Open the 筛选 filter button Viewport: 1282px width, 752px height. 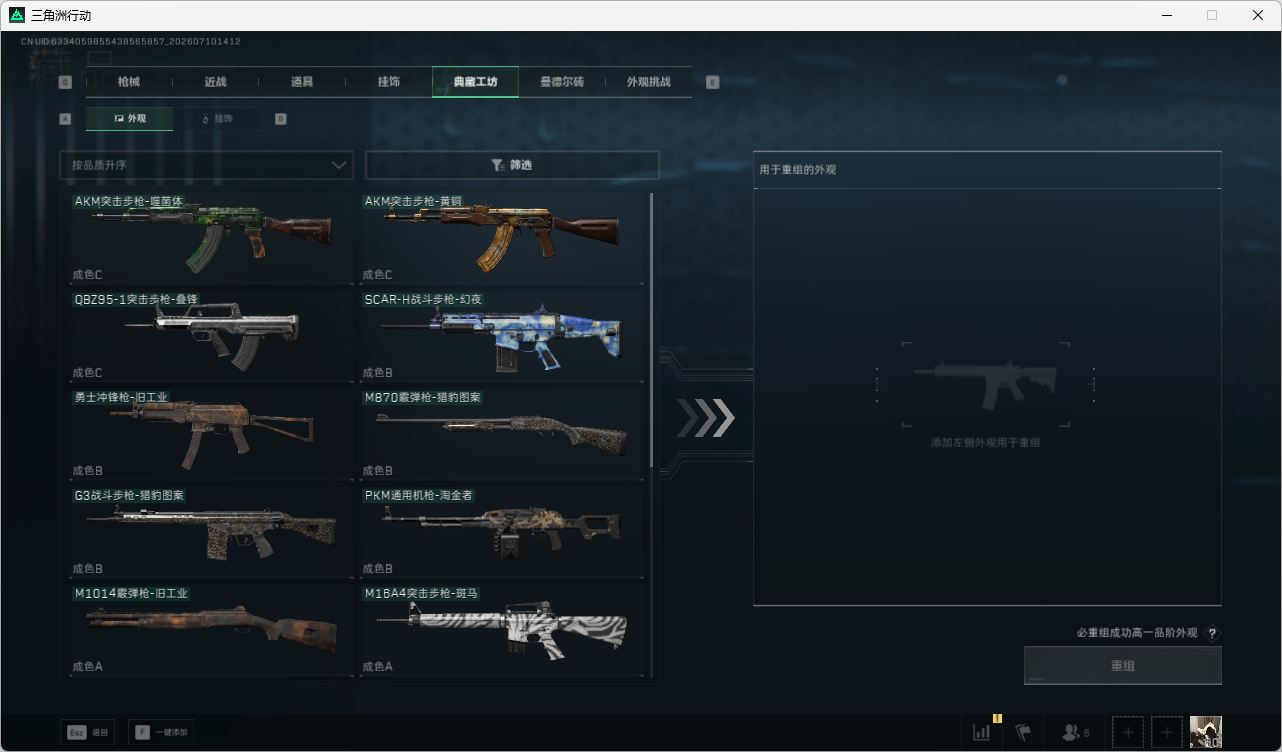click(512, 165)
